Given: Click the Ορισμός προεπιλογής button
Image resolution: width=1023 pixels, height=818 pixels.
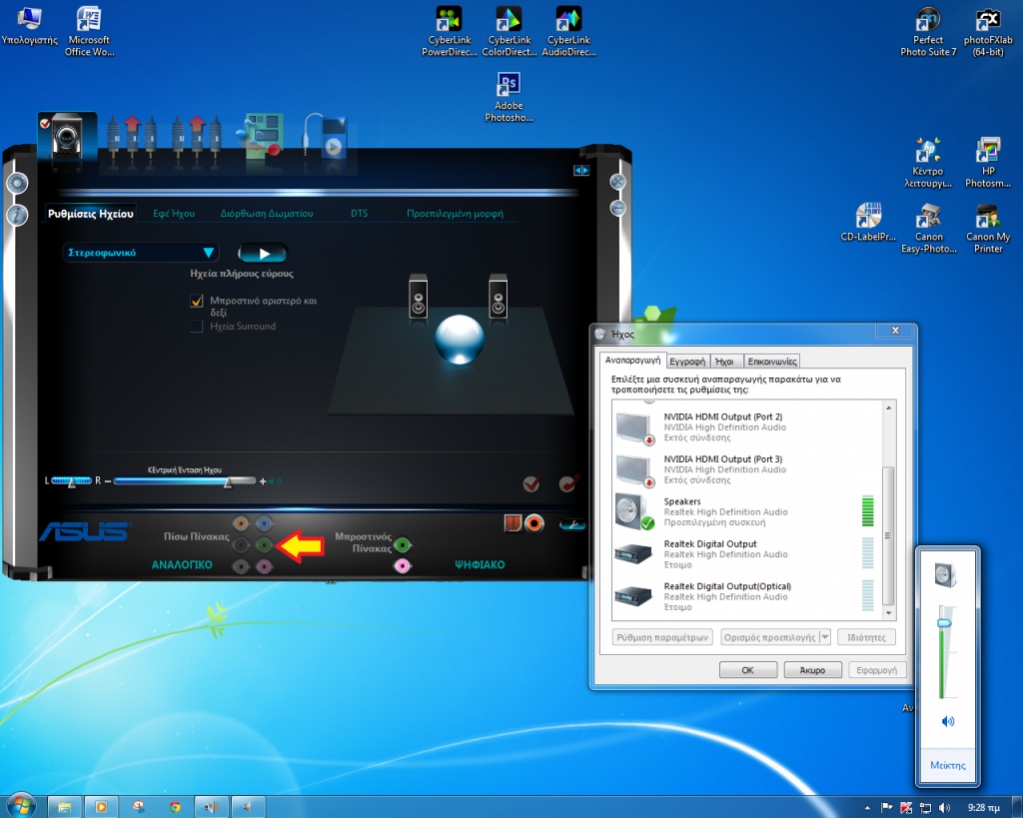Looking at the screenshot, I should coord(769,637).
